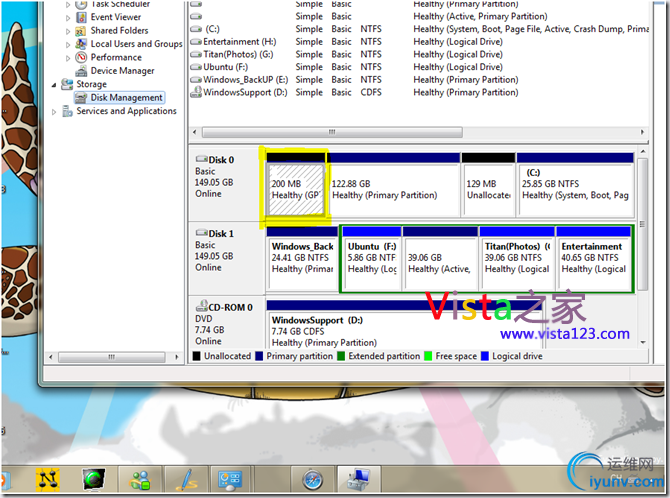This screenshot has height=498, width=670.
Task: Select Windows_Back 24.41 GB partition on Disk 1
Action: [303, 259]
